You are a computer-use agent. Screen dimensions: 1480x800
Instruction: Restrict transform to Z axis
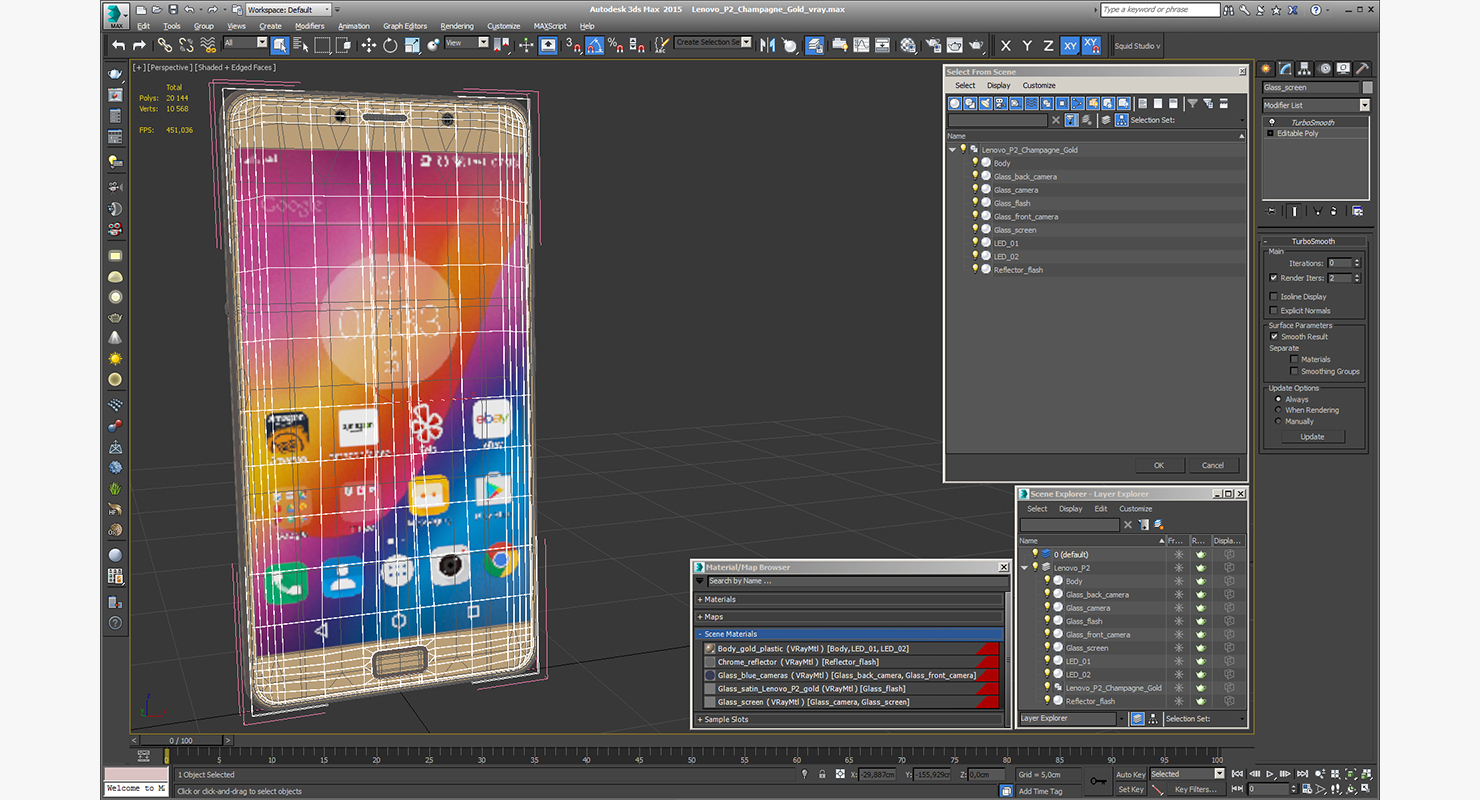point(1048,45)
